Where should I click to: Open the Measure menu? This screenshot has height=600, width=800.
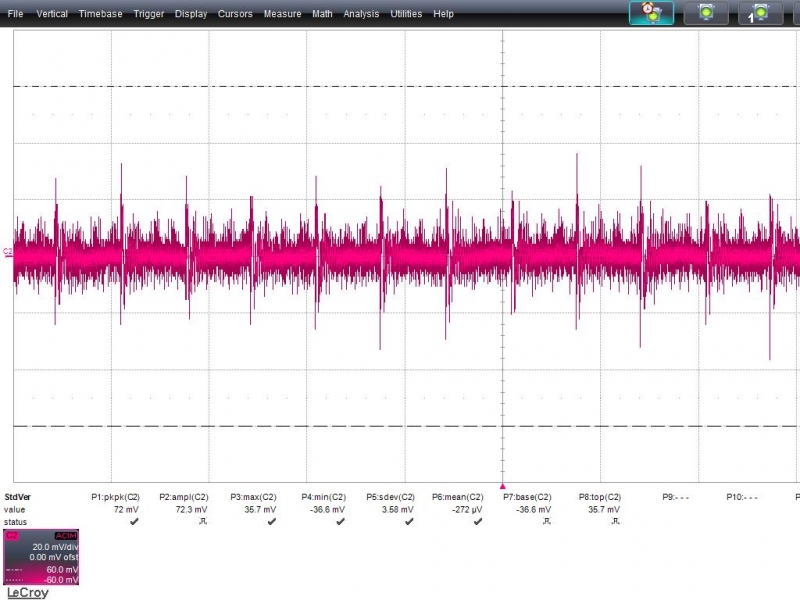click(x=283, y=14)
